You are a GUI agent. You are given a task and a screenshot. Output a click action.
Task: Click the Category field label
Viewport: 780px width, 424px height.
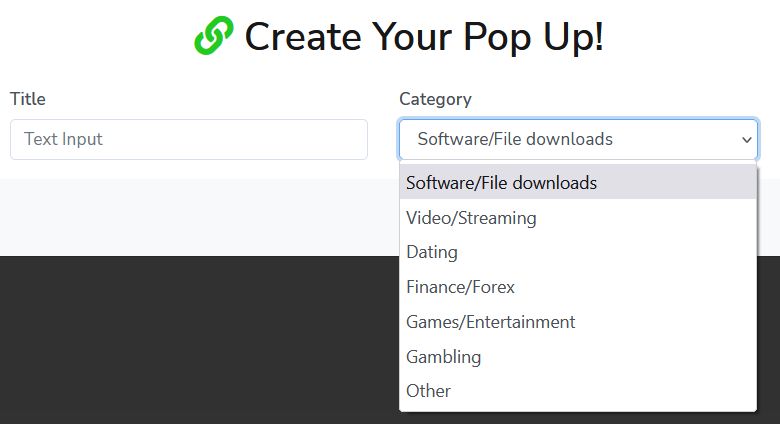pyautogui.click(x=435, y=99)
